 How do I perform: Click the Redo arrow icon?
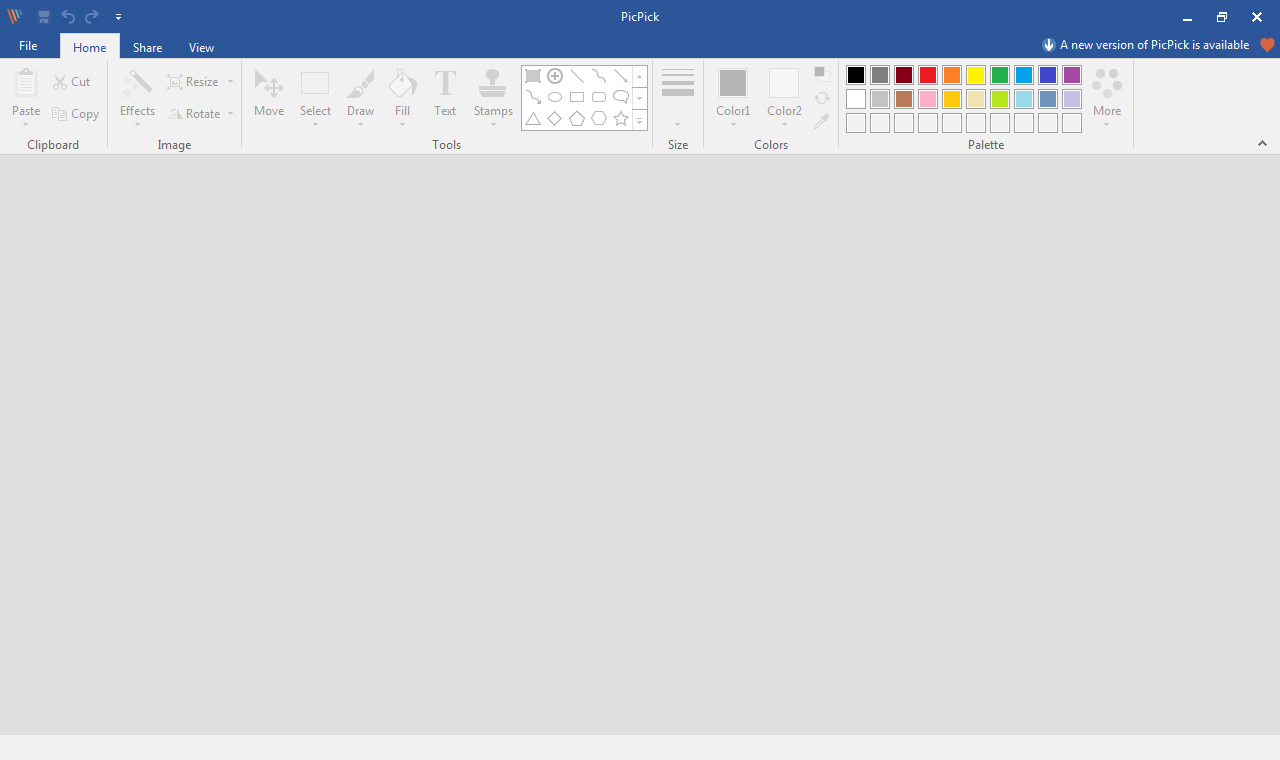point(92,17)
